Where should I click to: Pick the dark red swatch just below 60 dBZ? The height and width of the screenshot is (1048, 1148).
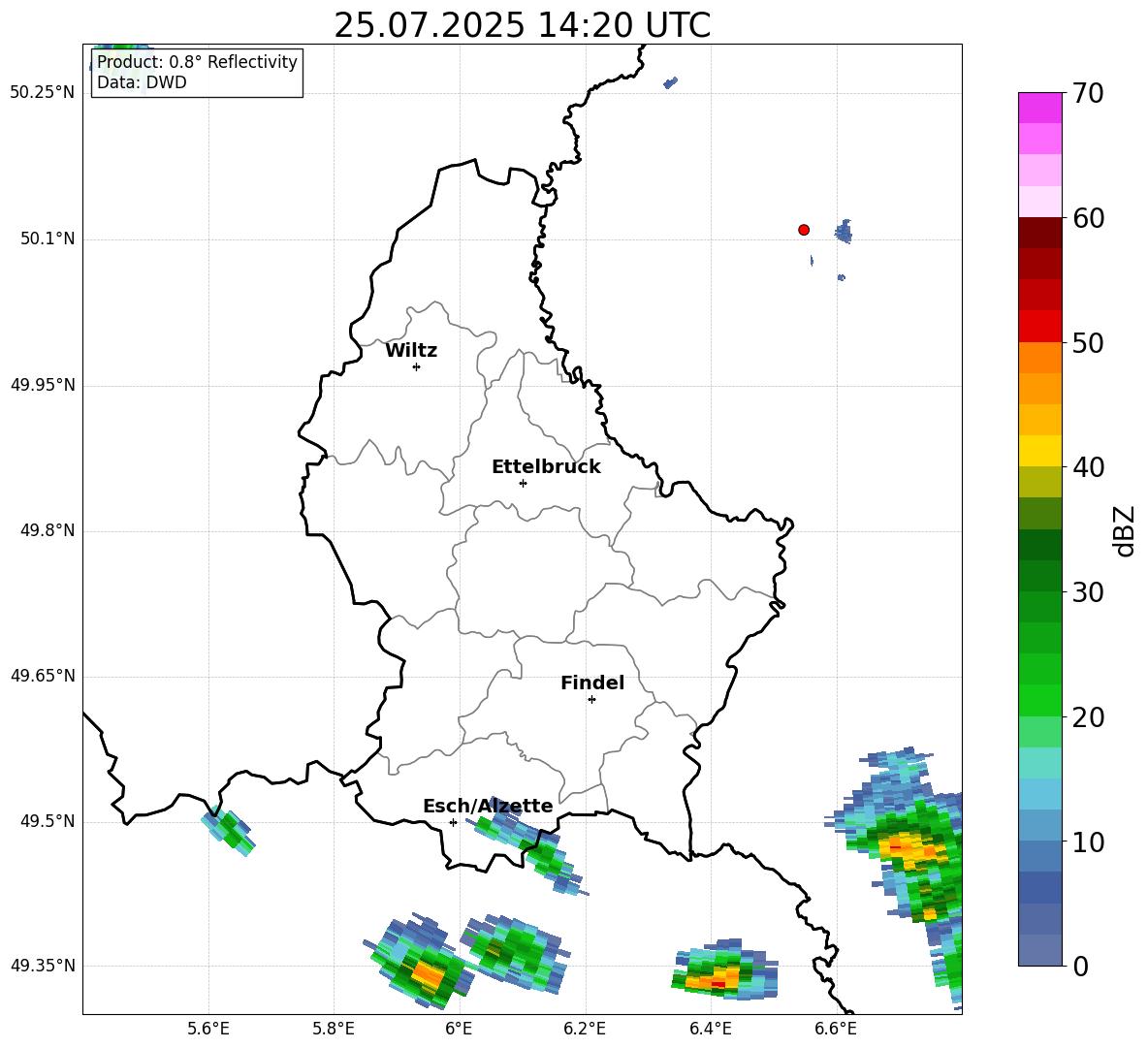[1039, 233]
